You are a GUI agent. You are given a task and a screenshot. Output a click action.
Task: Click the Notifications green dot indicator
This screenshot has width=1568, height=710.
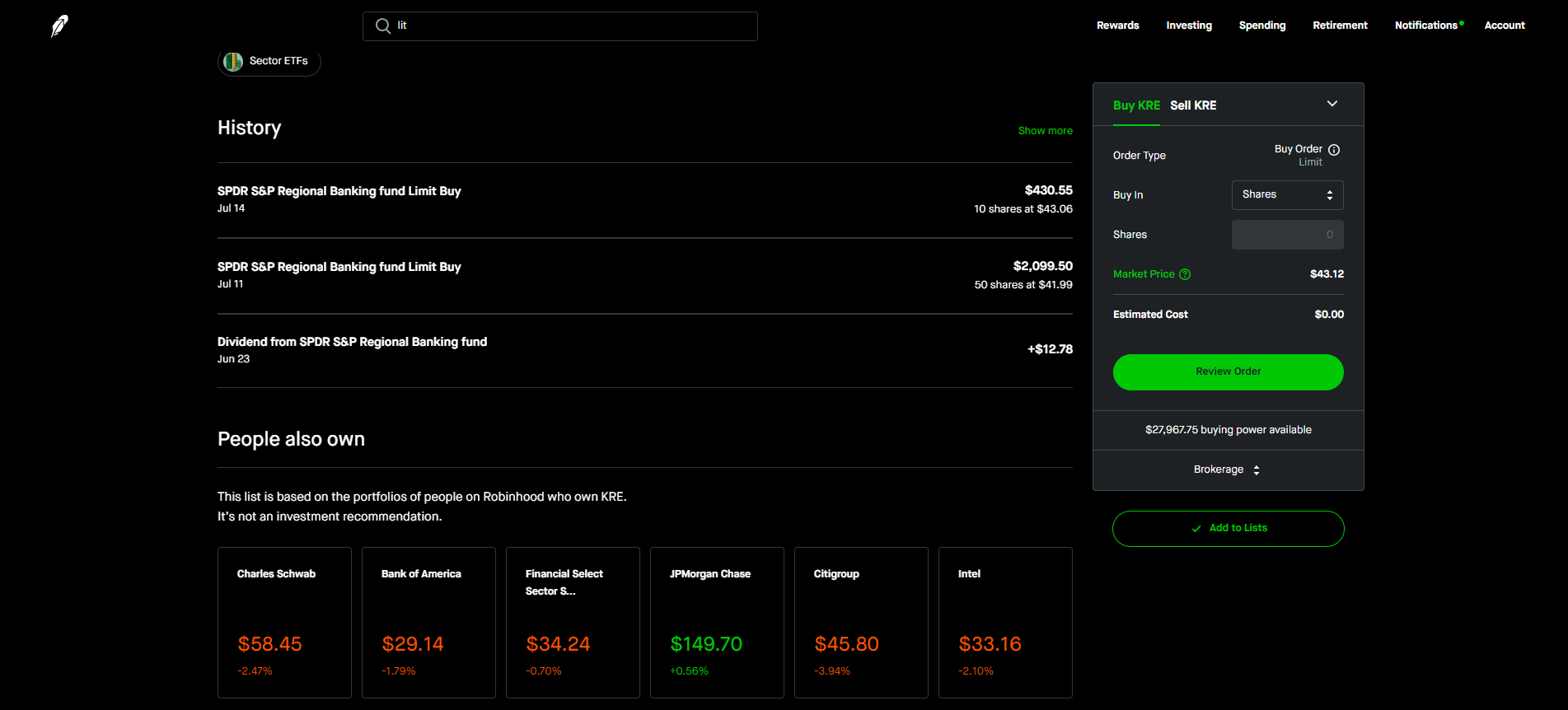[x=1462, y=23]
